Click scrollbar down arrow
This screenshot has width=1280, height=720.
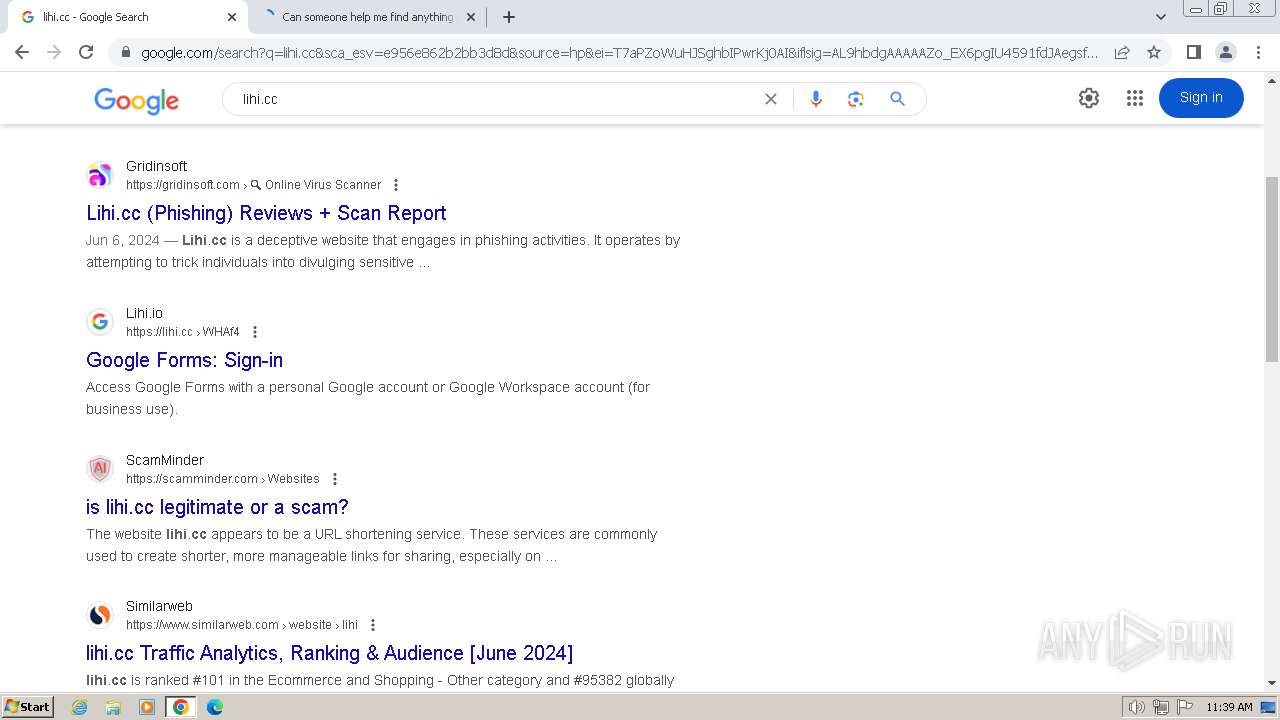coord(1272,683)
